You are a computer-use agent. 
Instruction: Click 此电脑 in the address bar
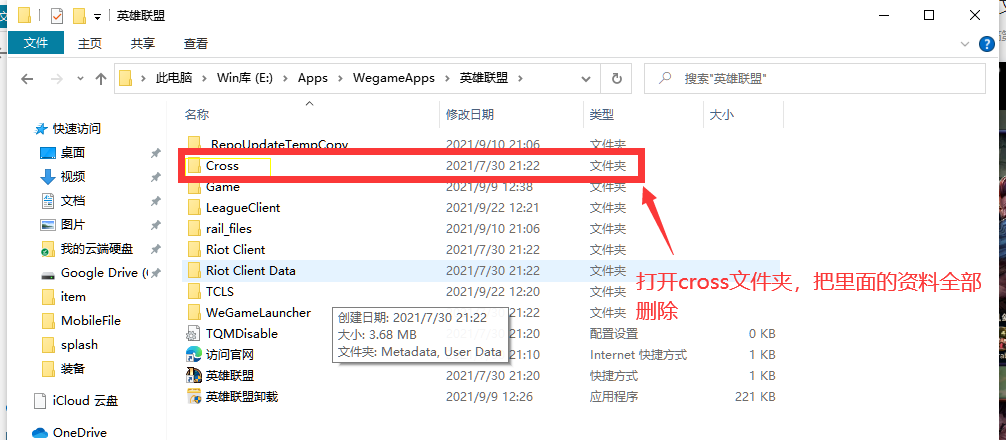[x=175, y=78]
